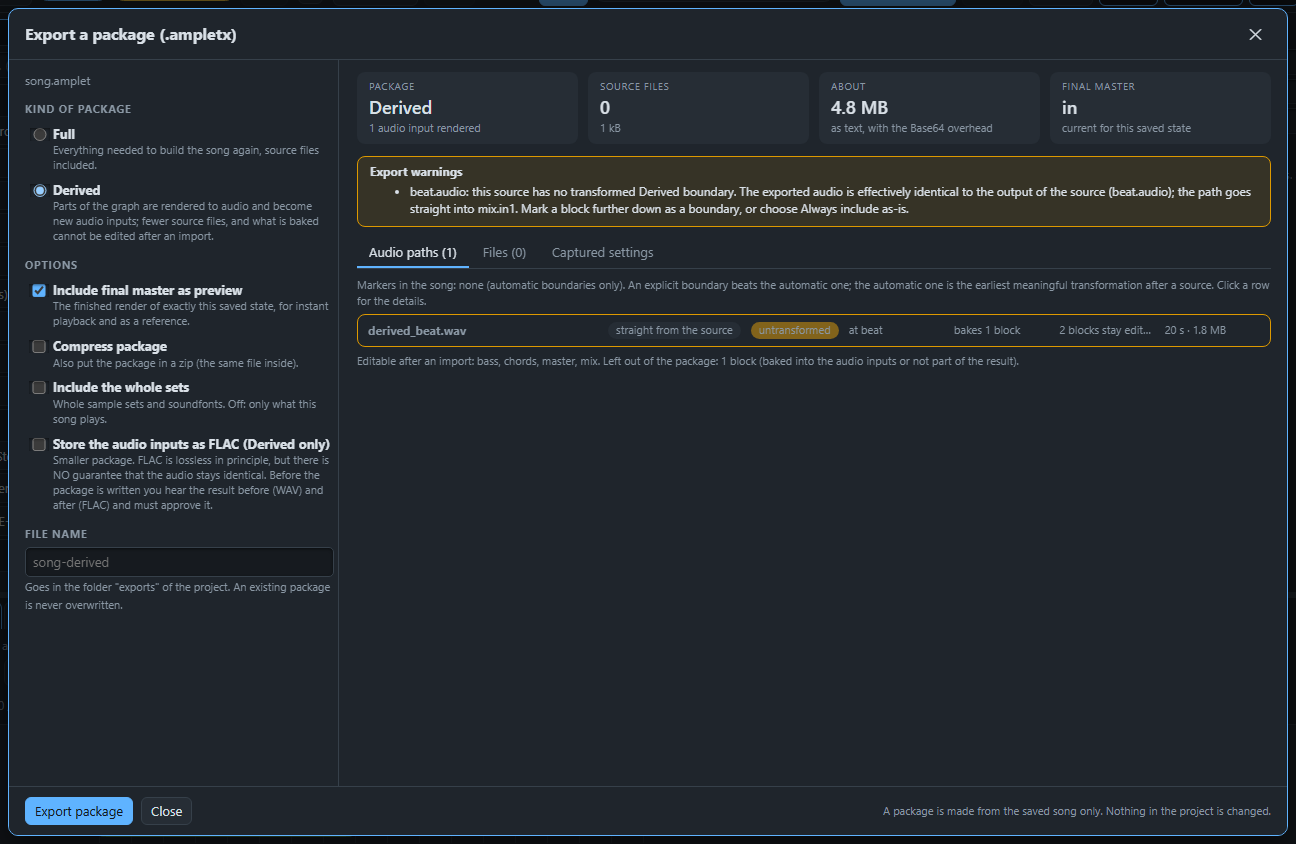1296x844 pixels.
Task: Select the Full package radio button
Action: (40, 134)
